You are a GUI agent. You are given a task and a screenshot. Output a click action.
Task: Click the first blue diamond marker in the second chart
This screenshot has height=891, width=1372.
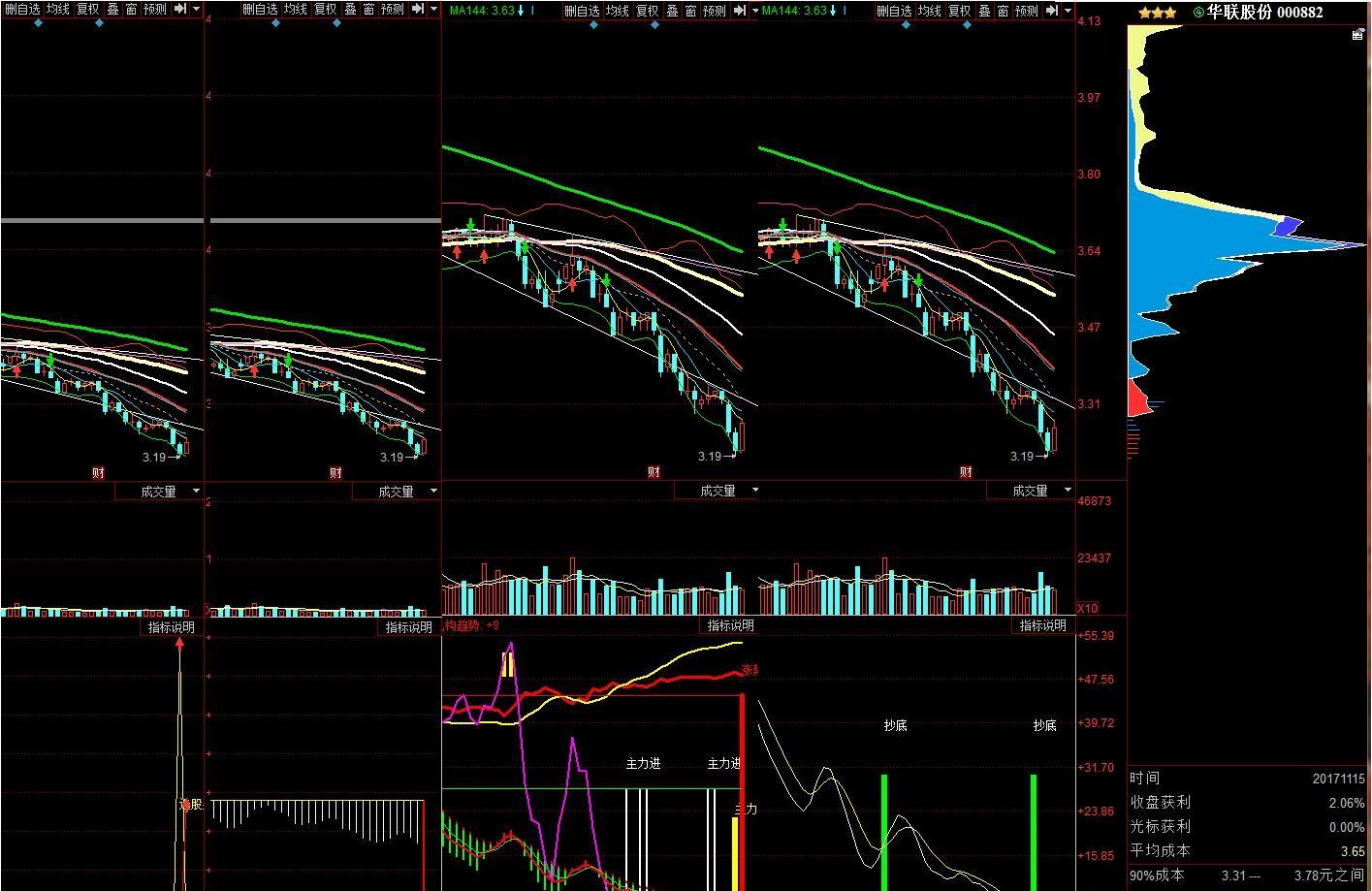tap(275, 23)
